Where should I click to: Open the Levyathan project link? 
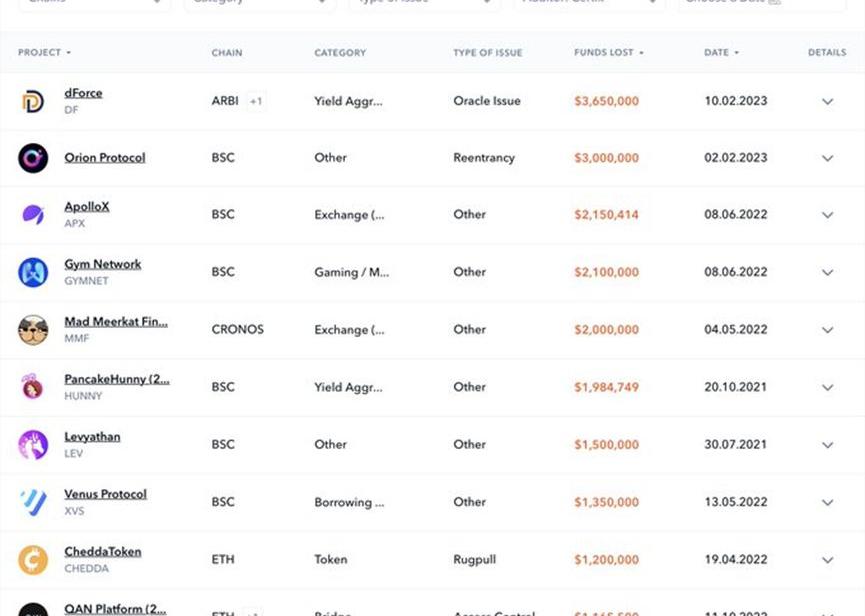click(92, 437)
